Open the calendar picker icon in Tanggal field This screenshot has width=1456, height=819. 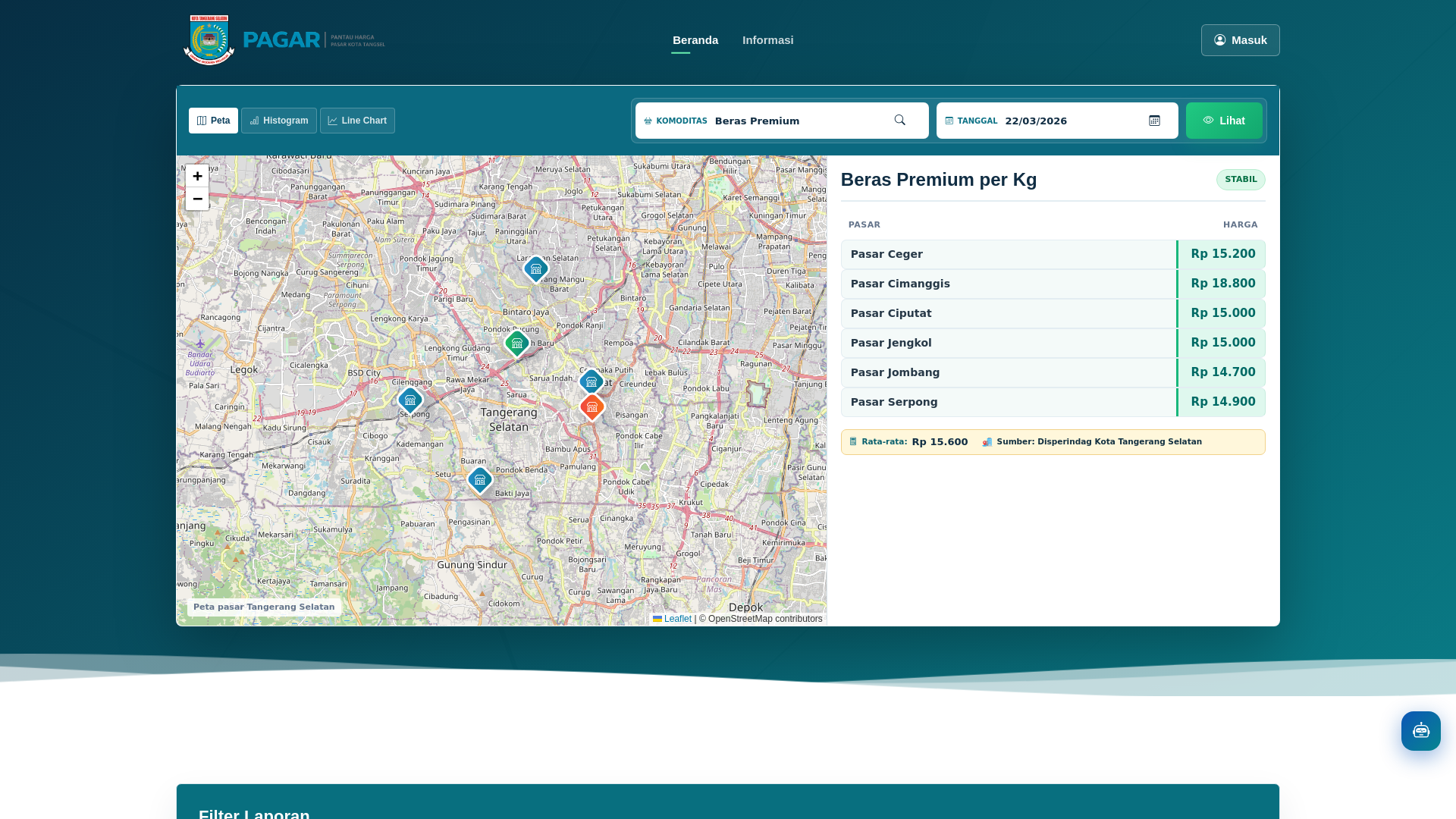pyautogui.click(x=1154, y=121)
